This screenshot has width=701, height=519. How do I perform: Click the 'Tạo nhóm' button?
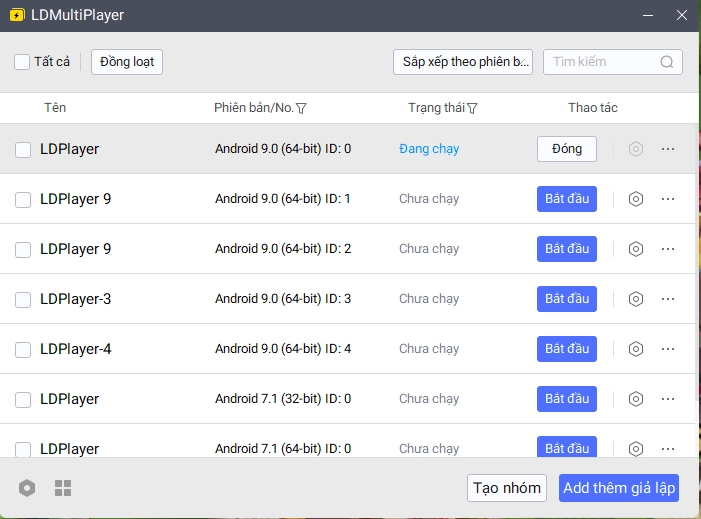click(x=507, y=488)
